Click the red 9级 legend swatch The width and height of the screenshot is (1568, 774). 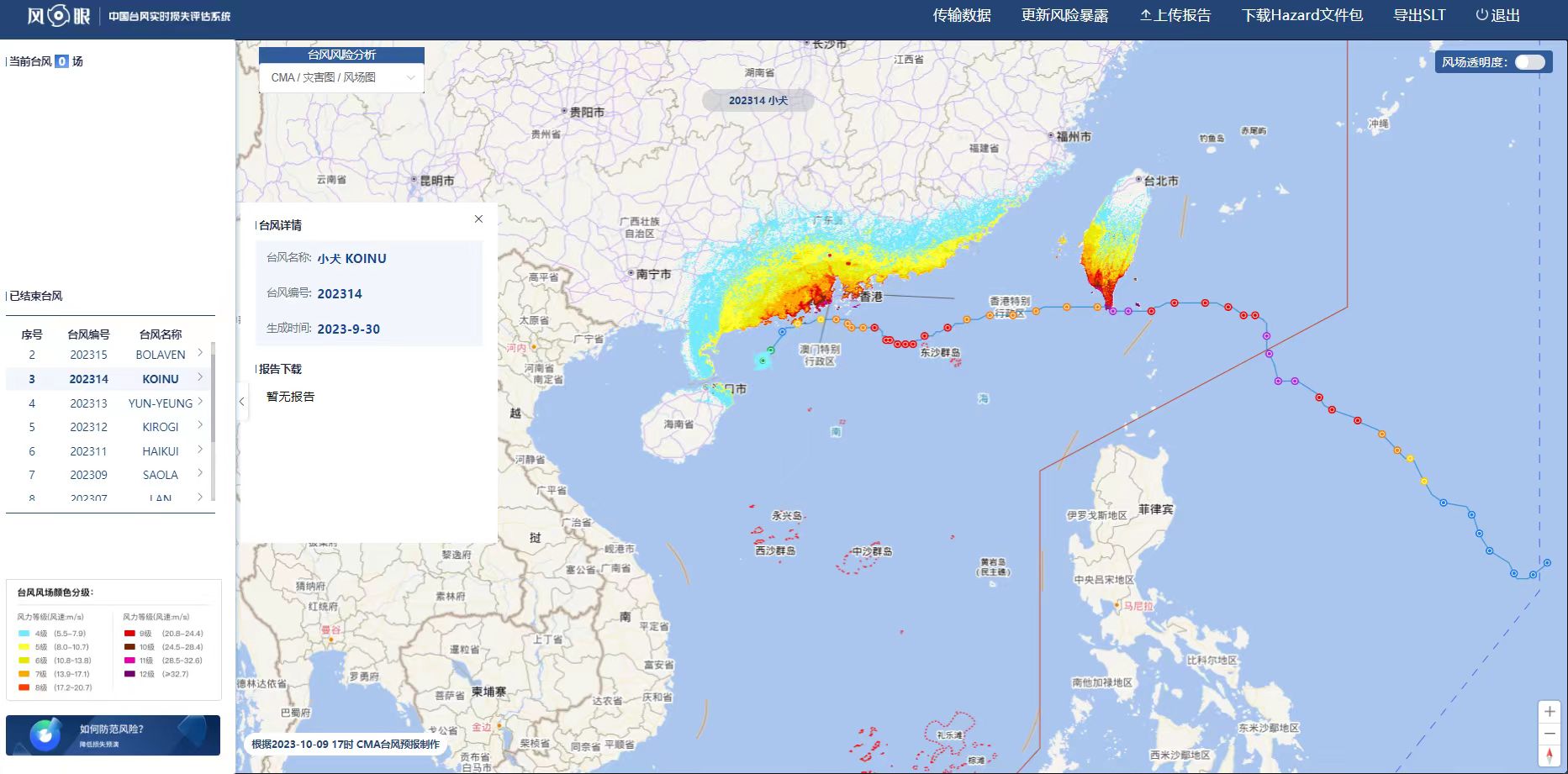pos(129,634)
